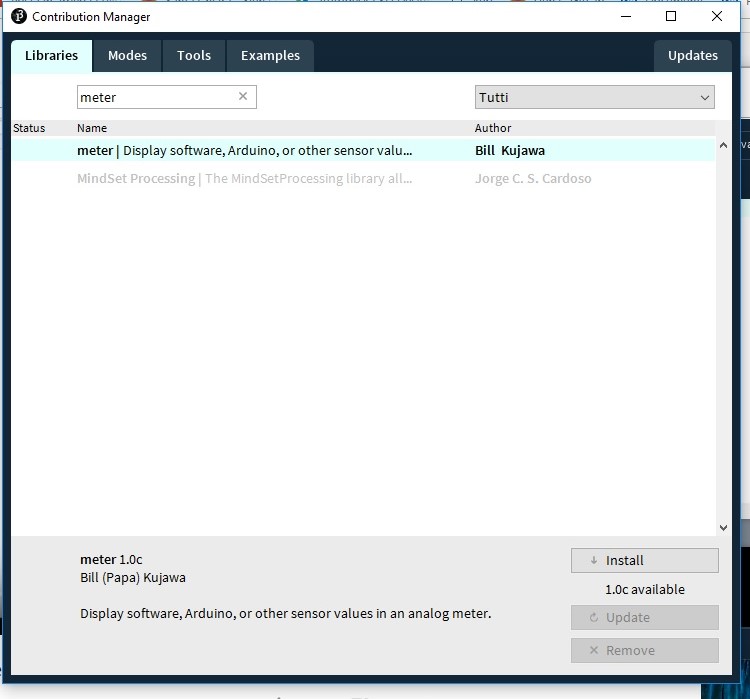Clear the meter search text with X
This screenshot has width=750, height=699.
point(243,97)
